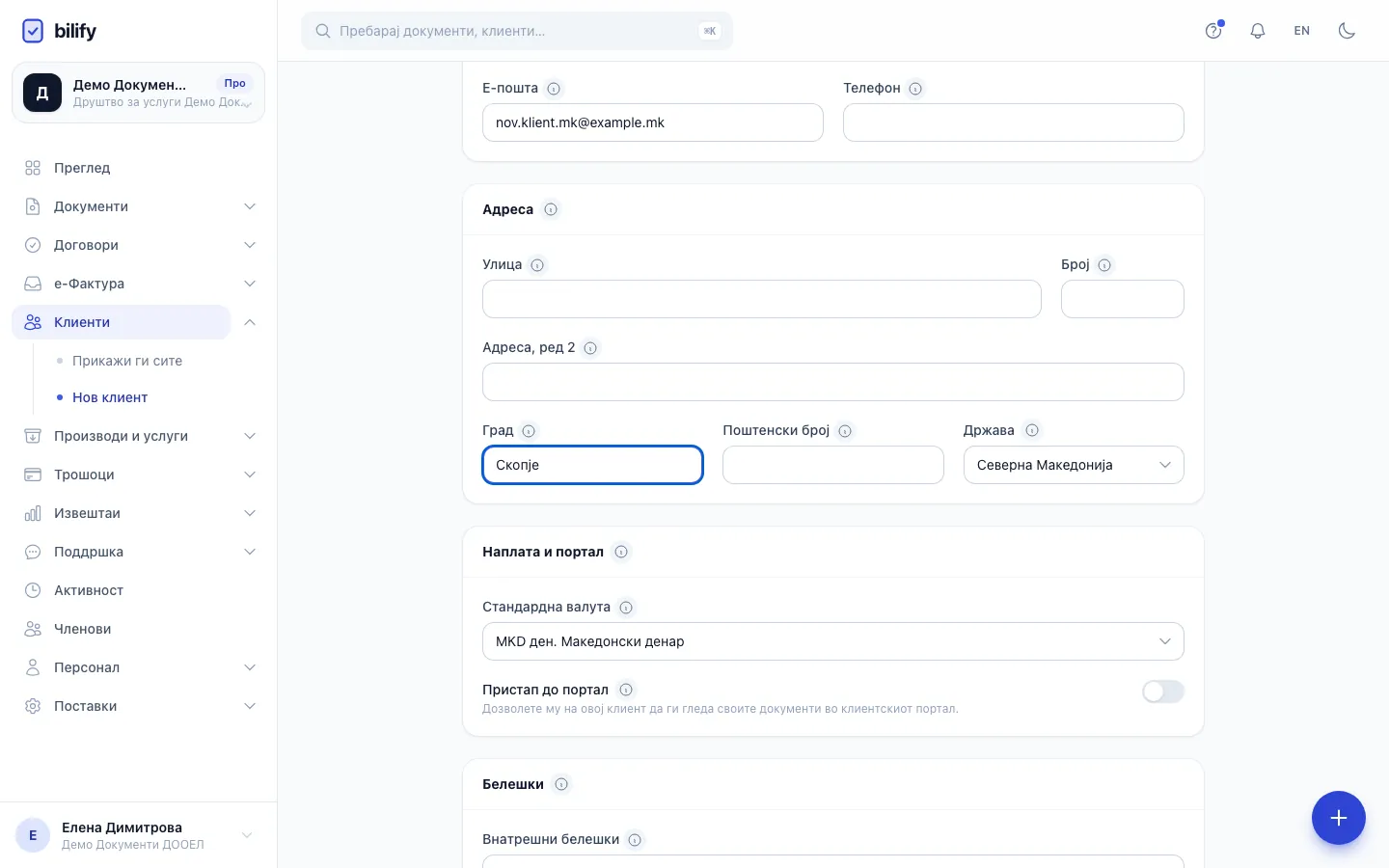Viewport: 1389px width, 868px height.
Task: Switch language using the EN button
Action: click(1301, 31)
